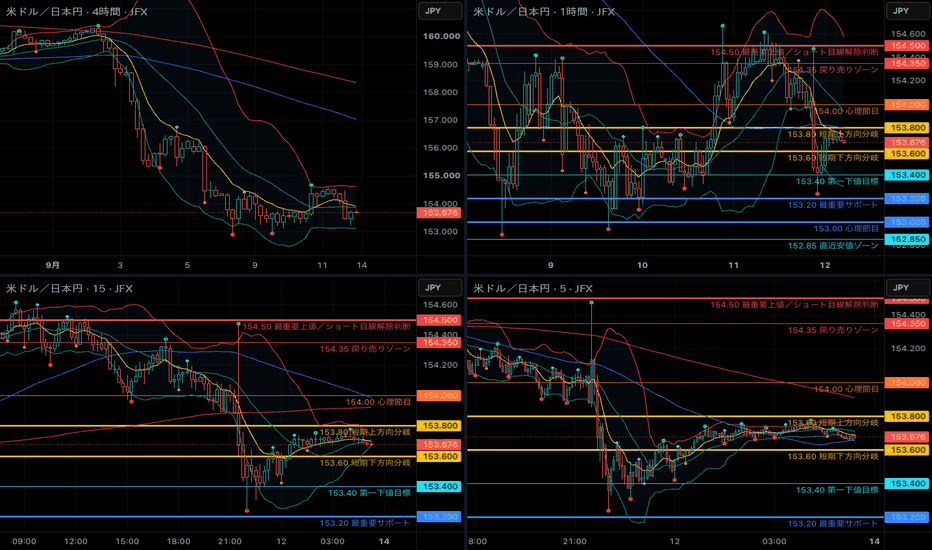
Task: Select the 米ドル／日本円 · 15 · JFX chart title
Action: click(69, 288)
